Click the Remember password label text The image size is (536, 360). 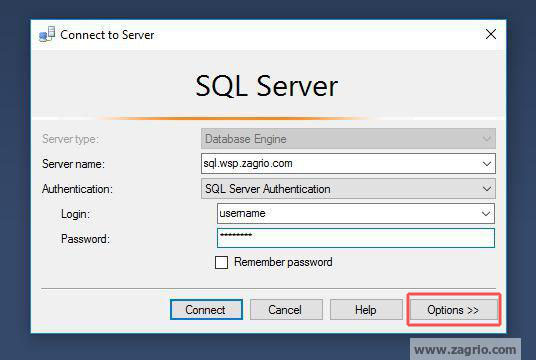tap(283, 262)
